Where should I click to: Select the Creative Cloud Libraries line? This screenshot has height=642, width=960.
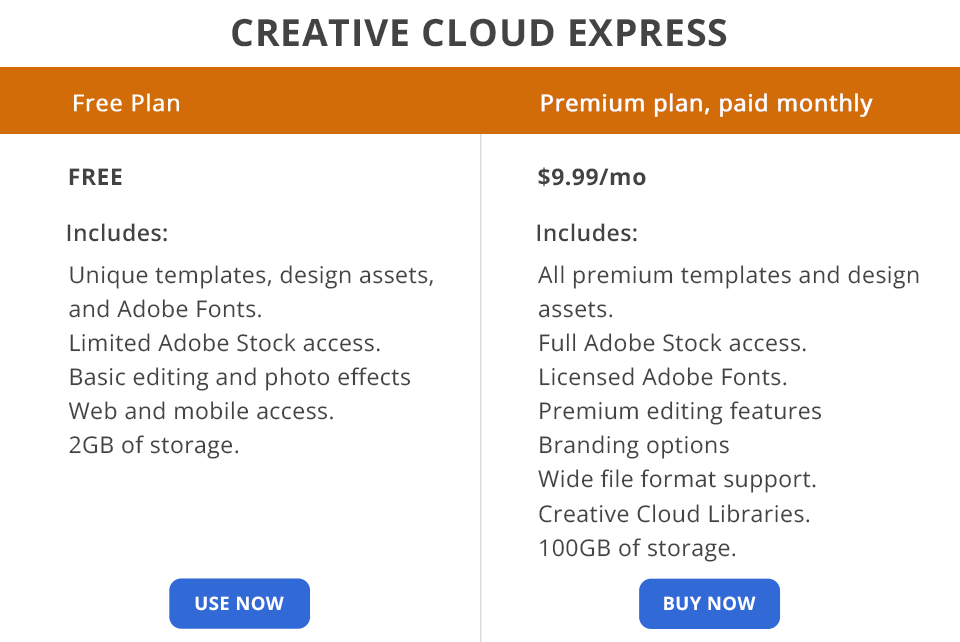click(674, 513)
